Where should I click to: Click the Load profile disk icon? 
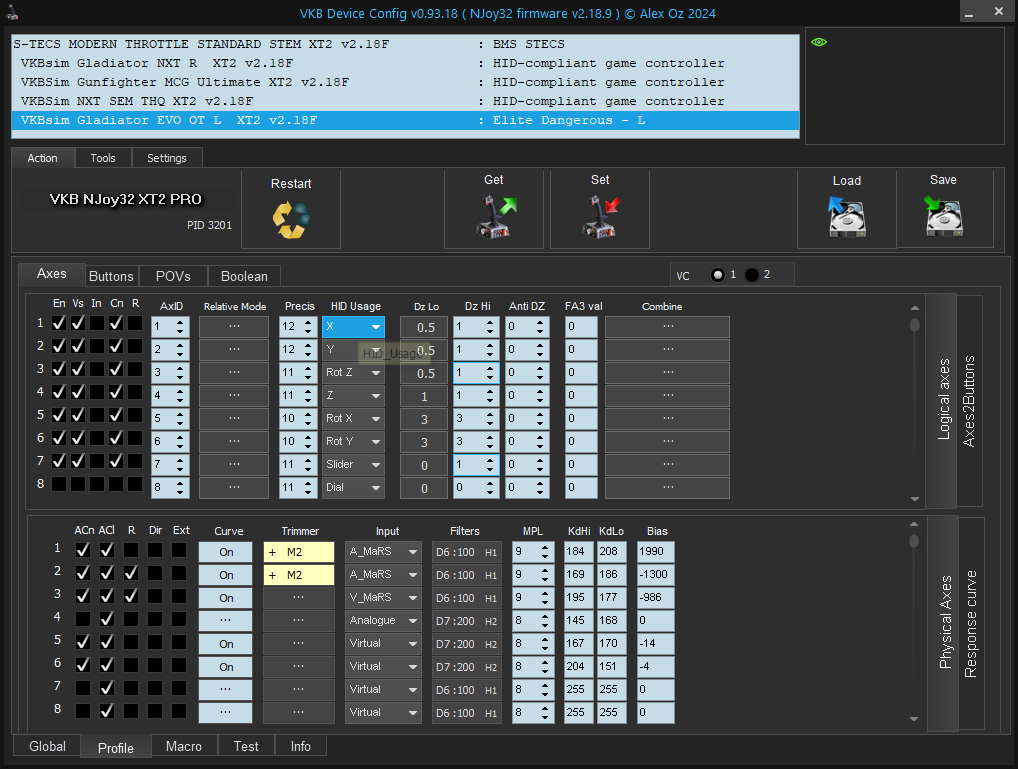[847, 217]
